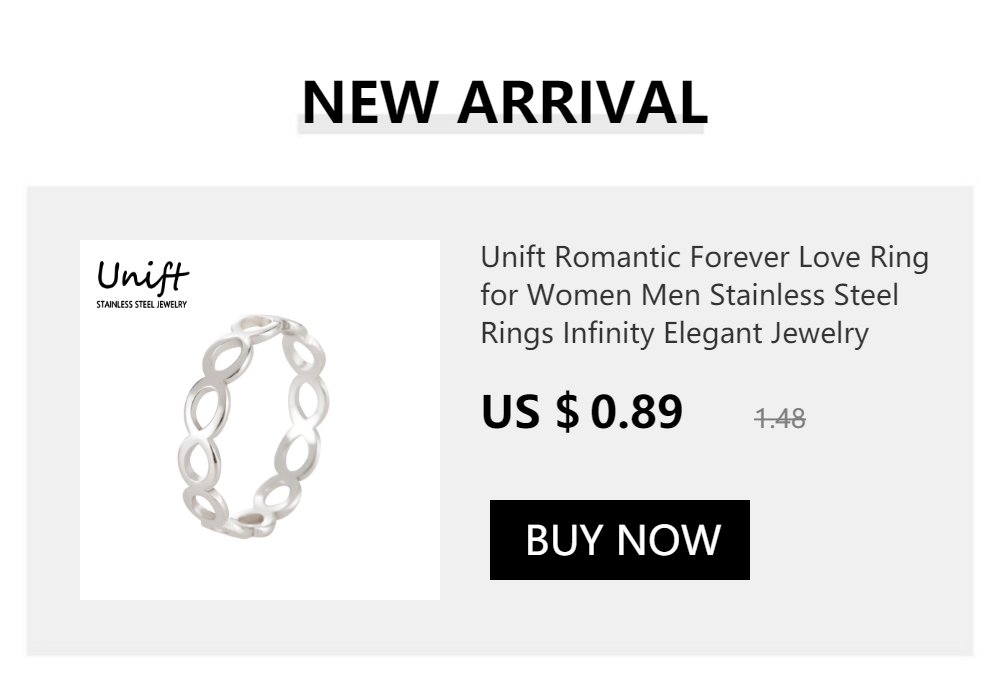Open the Unift Romantic Forever Love Ring title
This screenshot has height=700, width=1000.
[x=704, y=295]
